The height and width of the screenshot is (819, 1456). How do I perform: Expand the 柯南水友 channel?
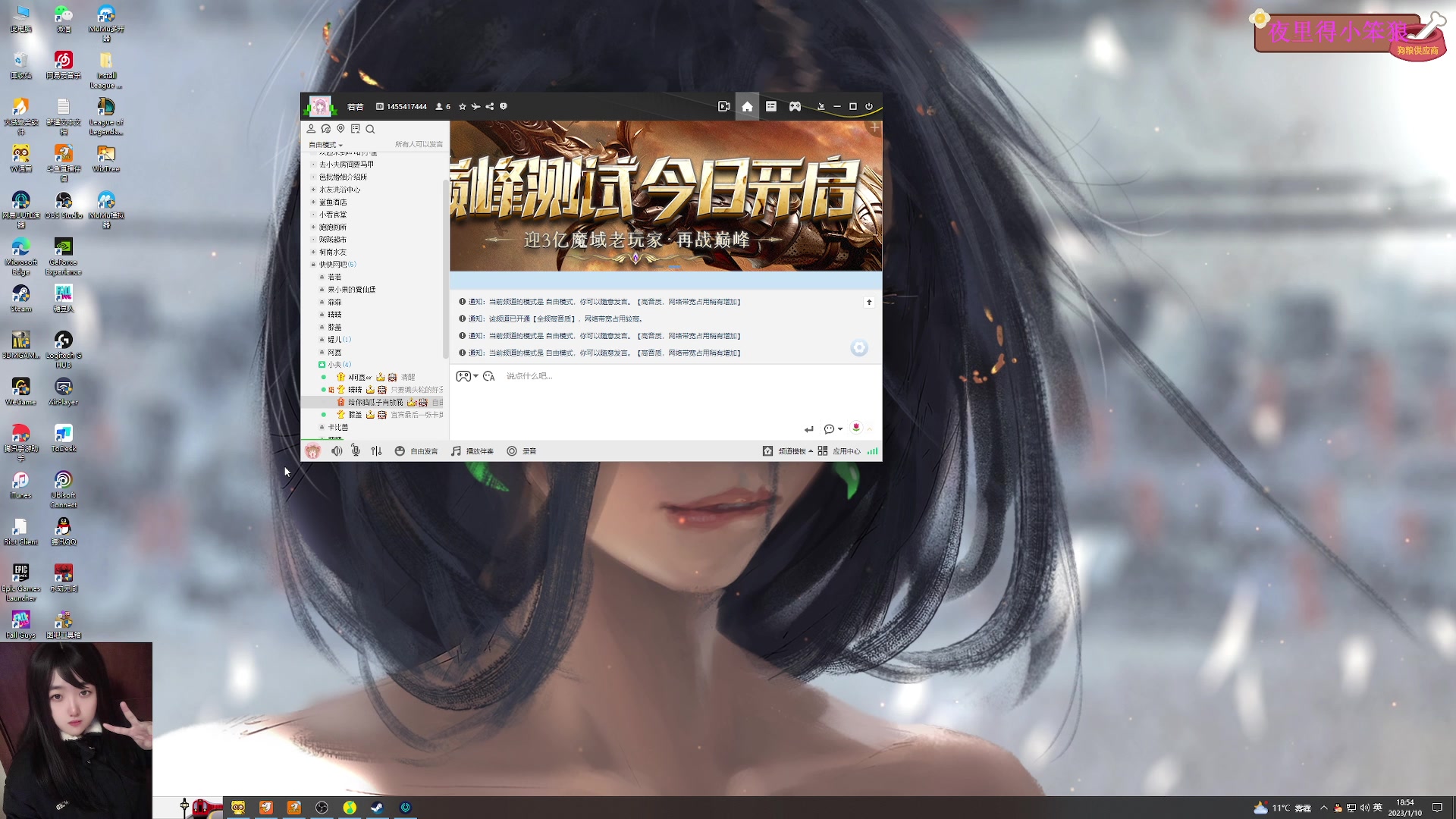[313, 252]
